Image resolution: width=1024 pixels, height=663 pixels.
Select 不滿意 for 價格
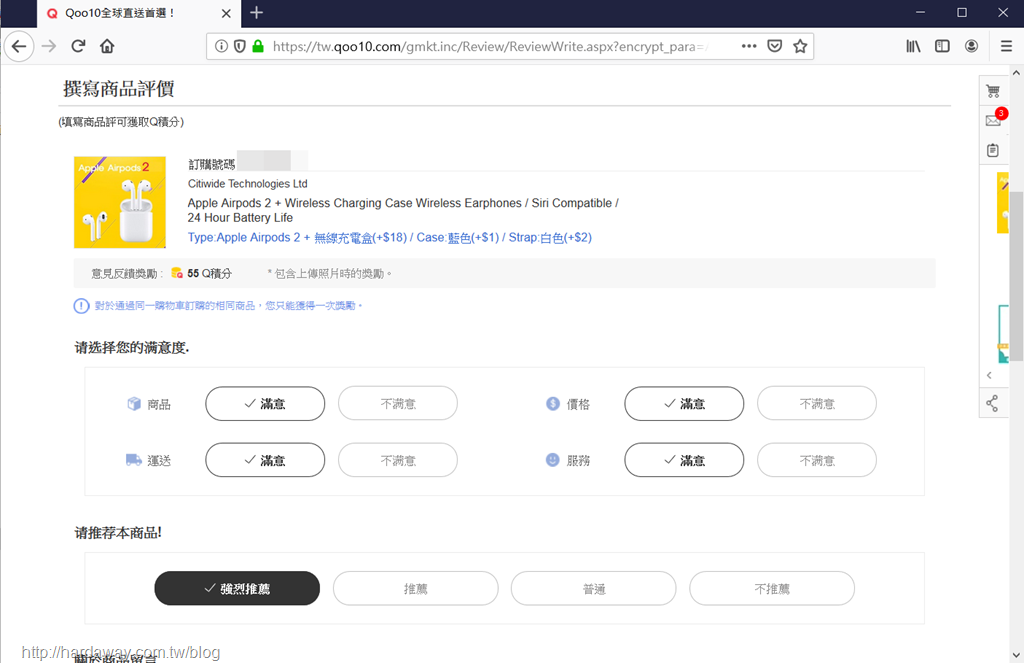point(817,404)
